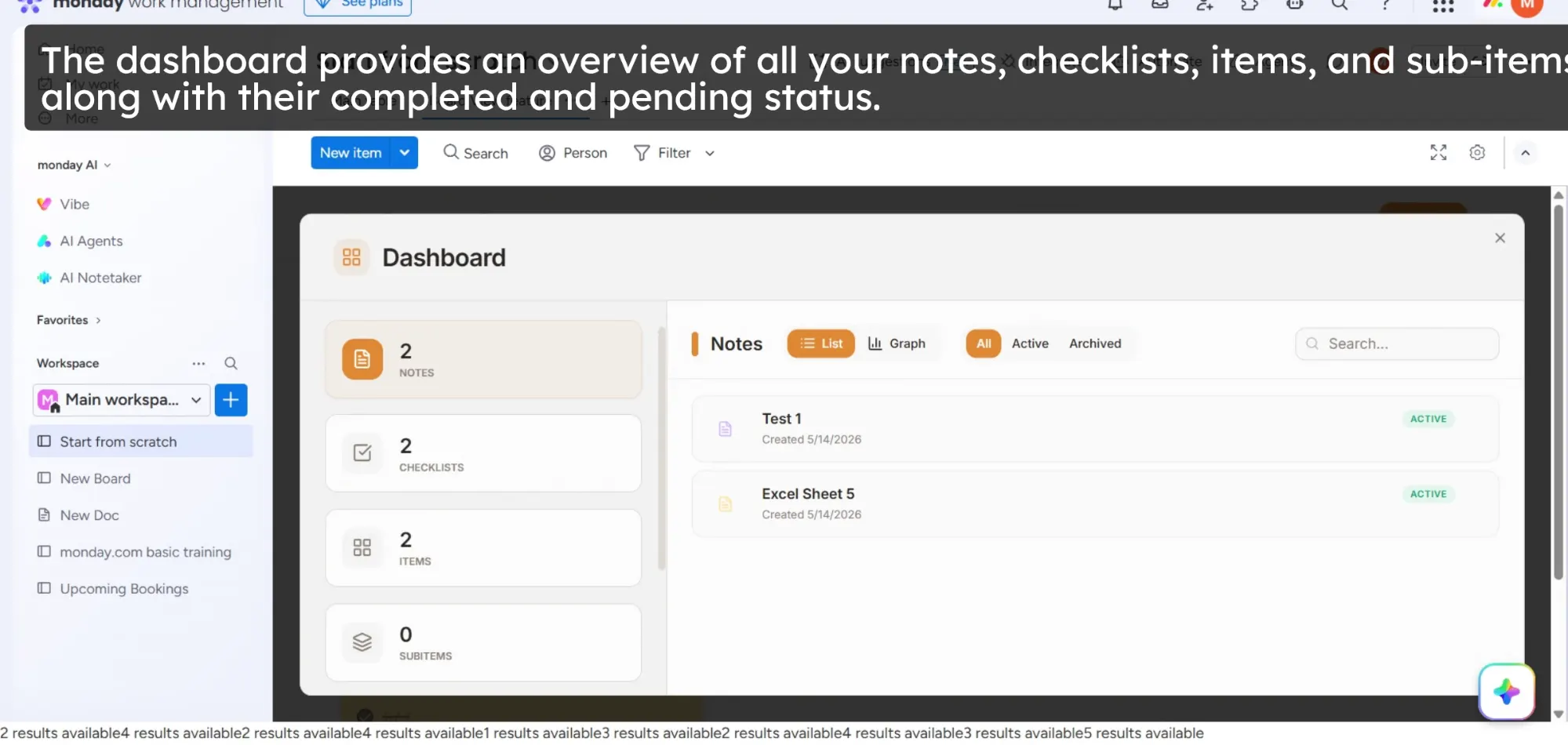Toggle fullscreen expand icon
Screen dimensions: 1568x745
pos(1438,153)
